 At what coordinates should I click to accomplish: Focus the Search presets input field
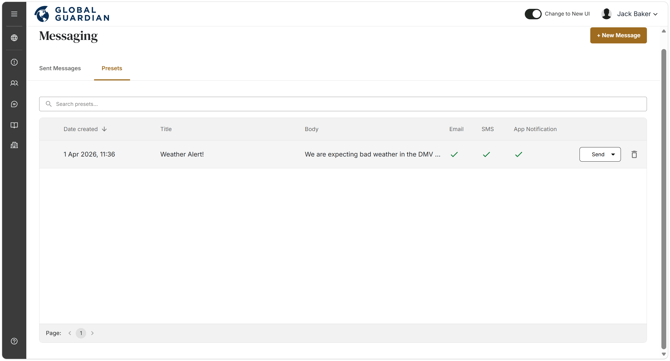click(343, 104)
